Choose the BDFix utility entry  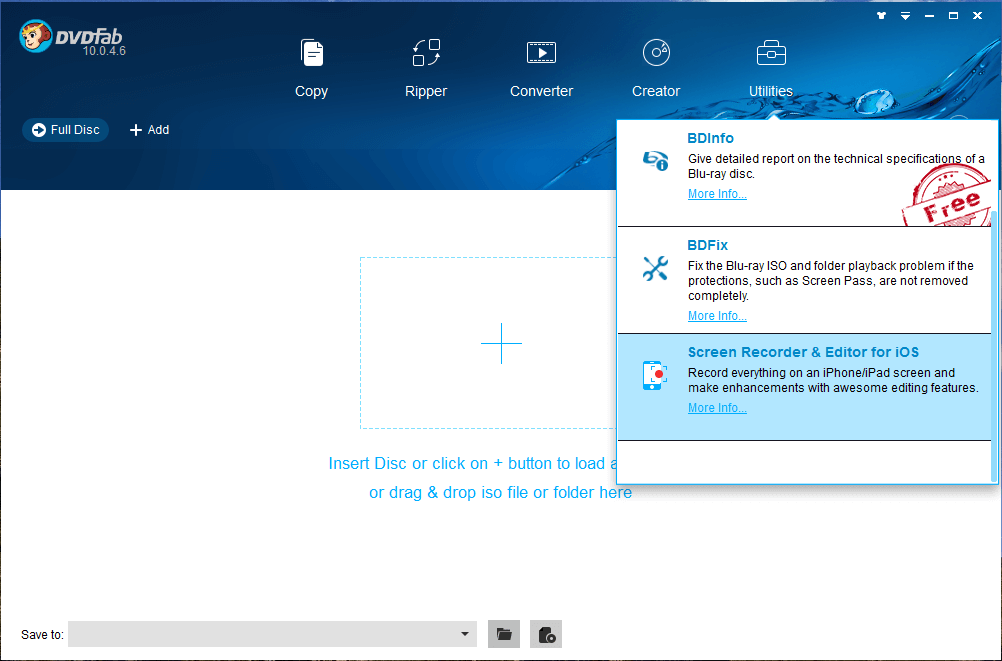[x=708, y=244]
